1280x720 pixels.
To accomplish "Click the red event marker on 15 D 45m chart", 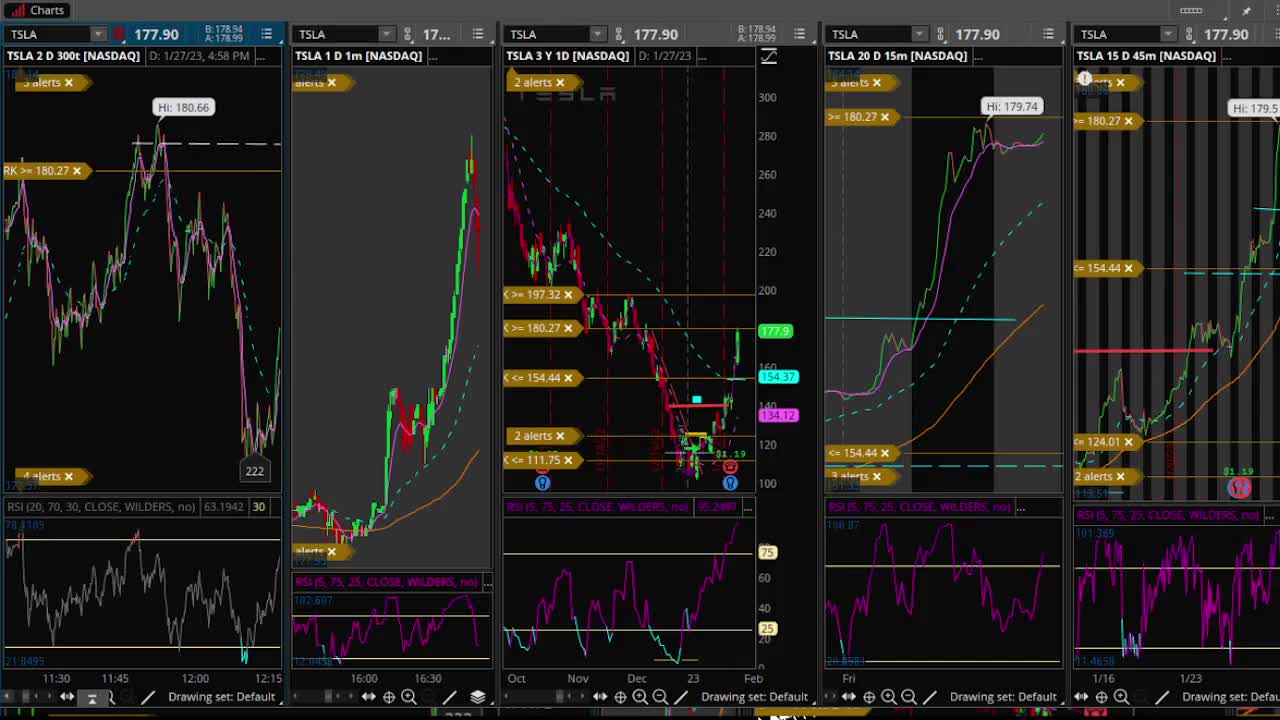I will [1240, 487].
